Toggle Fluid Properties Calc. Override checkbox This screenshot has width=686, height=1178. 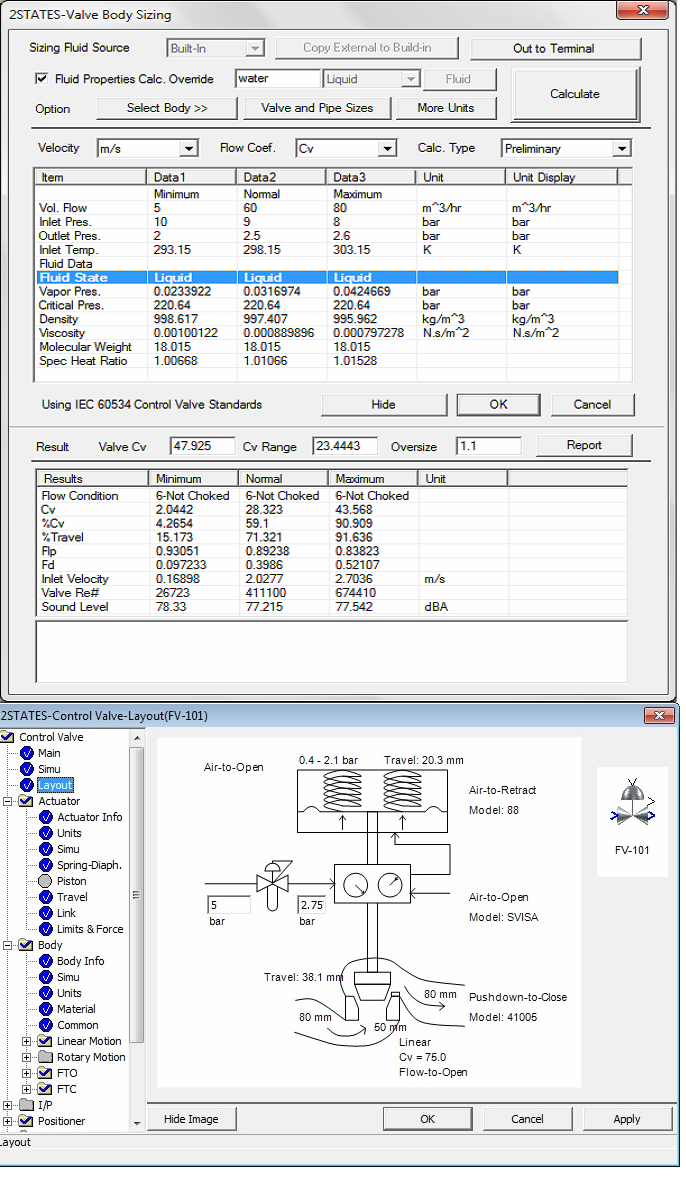pyautogui.click(x=42, y=79)
